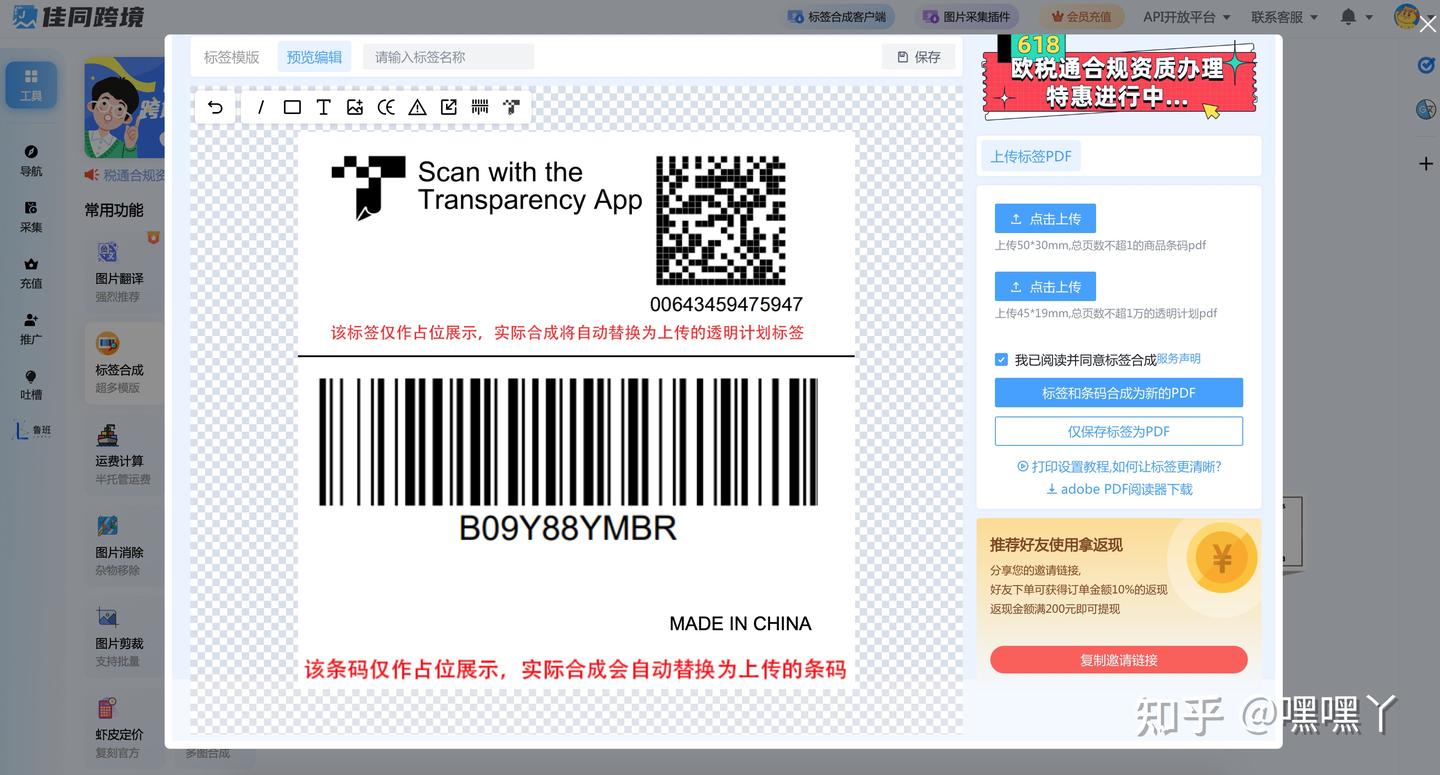Open the 鲁班 logo link in the sidebar
This screenshot has height=775, width=1440.
pos(31,431)
